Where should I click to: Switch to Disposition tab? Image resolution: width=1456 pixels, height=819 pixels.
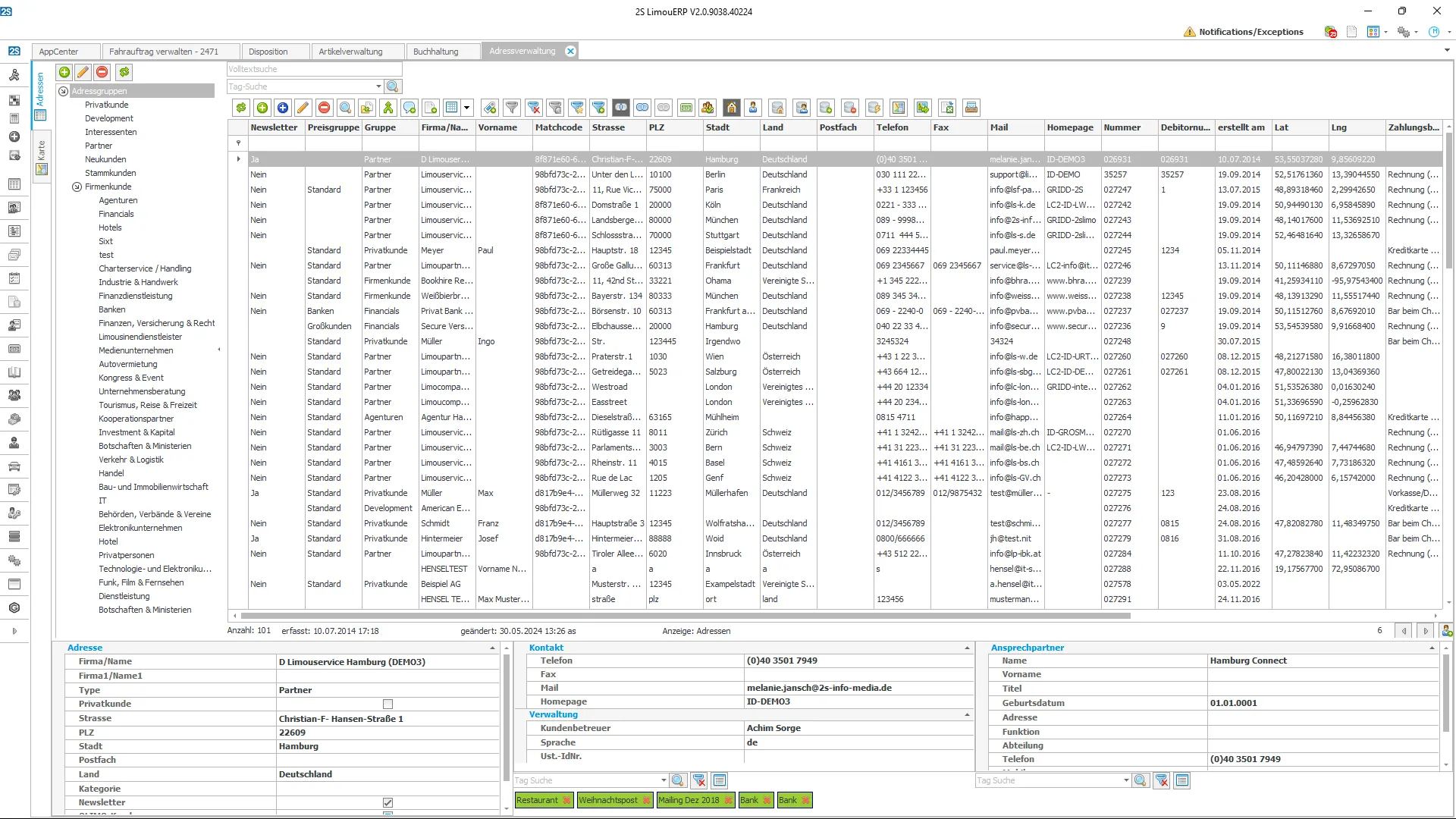coord(276,52)
